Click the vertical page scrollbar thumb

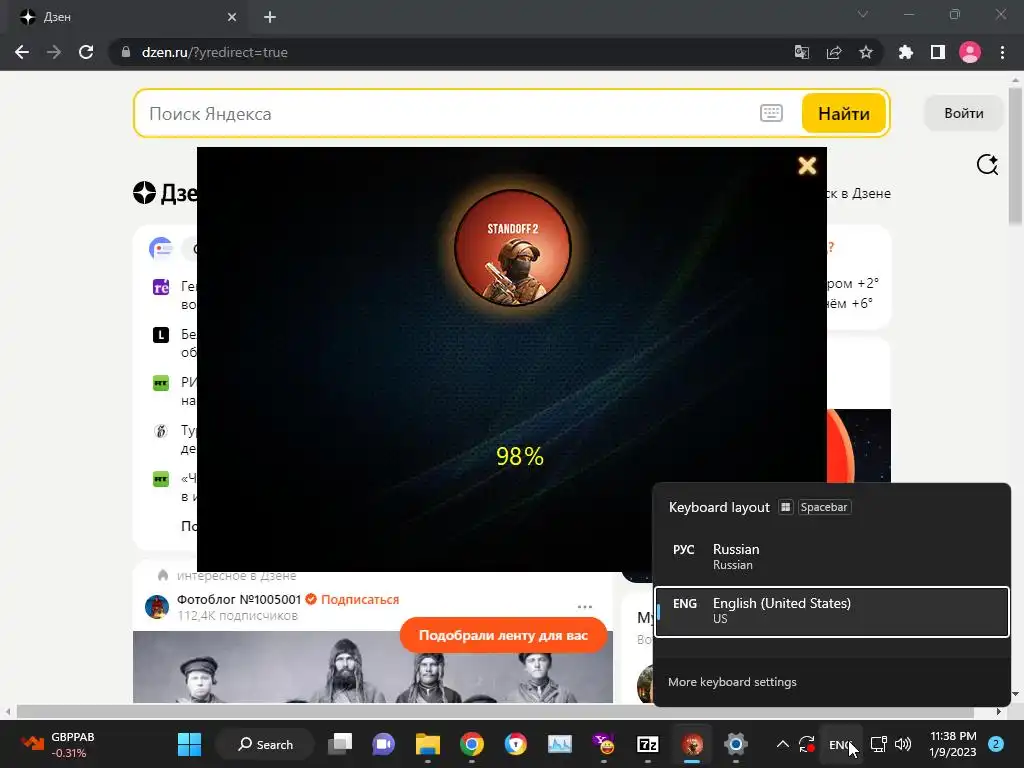coord(1016,157)
